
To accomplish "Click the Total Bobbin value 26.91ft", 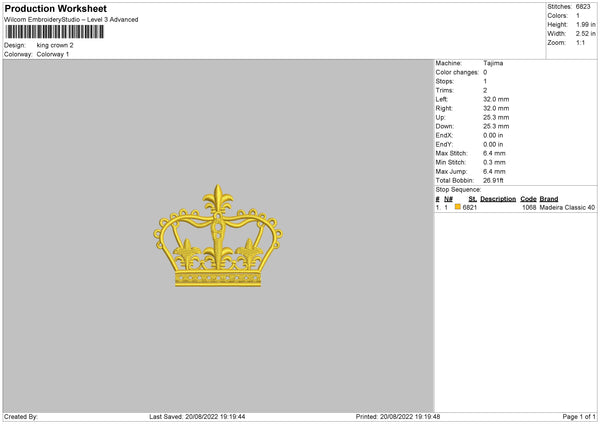I will (493, 180).
